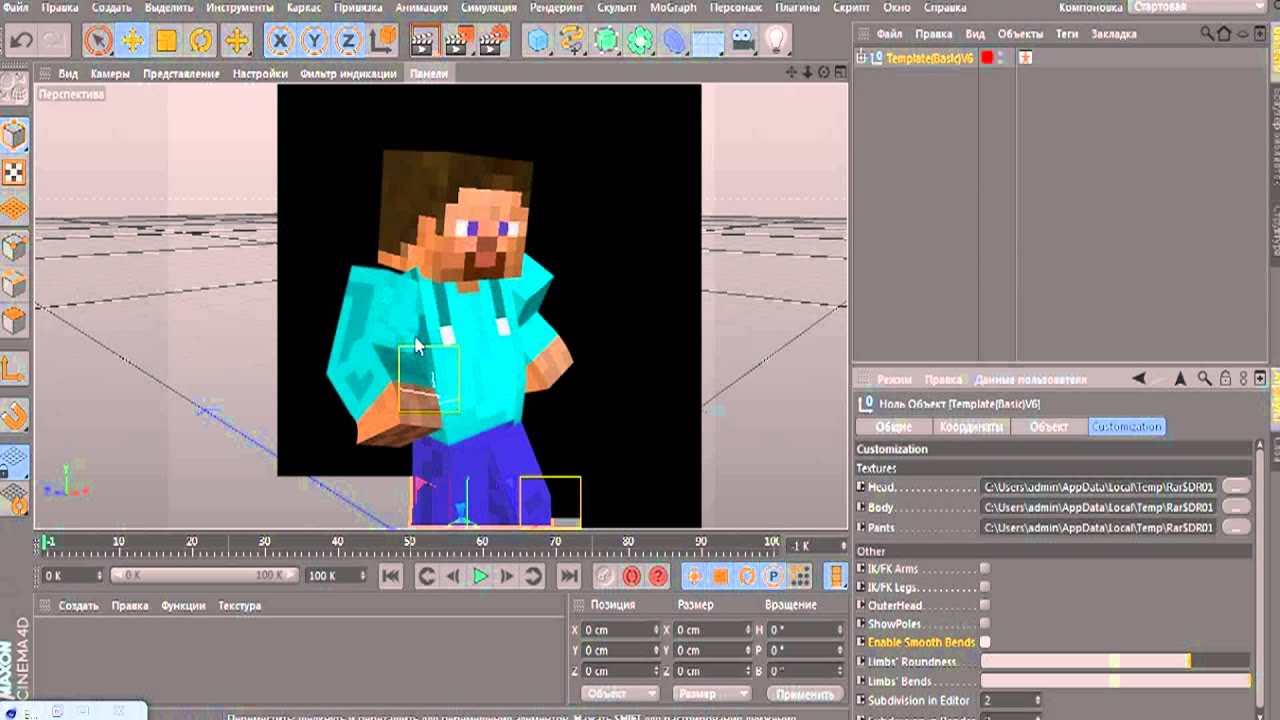Switch to the Customization tab
The width and height of the screenshot is (1280, 720).
coord(1127,427)
